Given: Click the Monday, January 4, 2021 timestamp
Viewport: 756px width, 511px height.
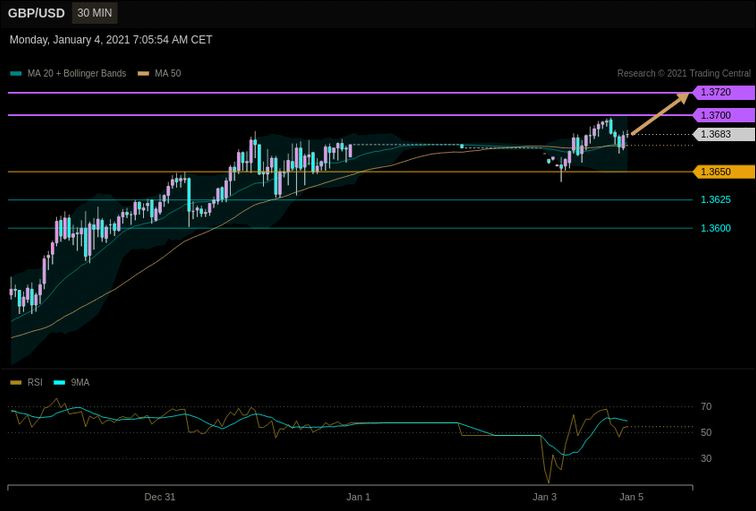Looking at the screenshot, I should point(111,40).
